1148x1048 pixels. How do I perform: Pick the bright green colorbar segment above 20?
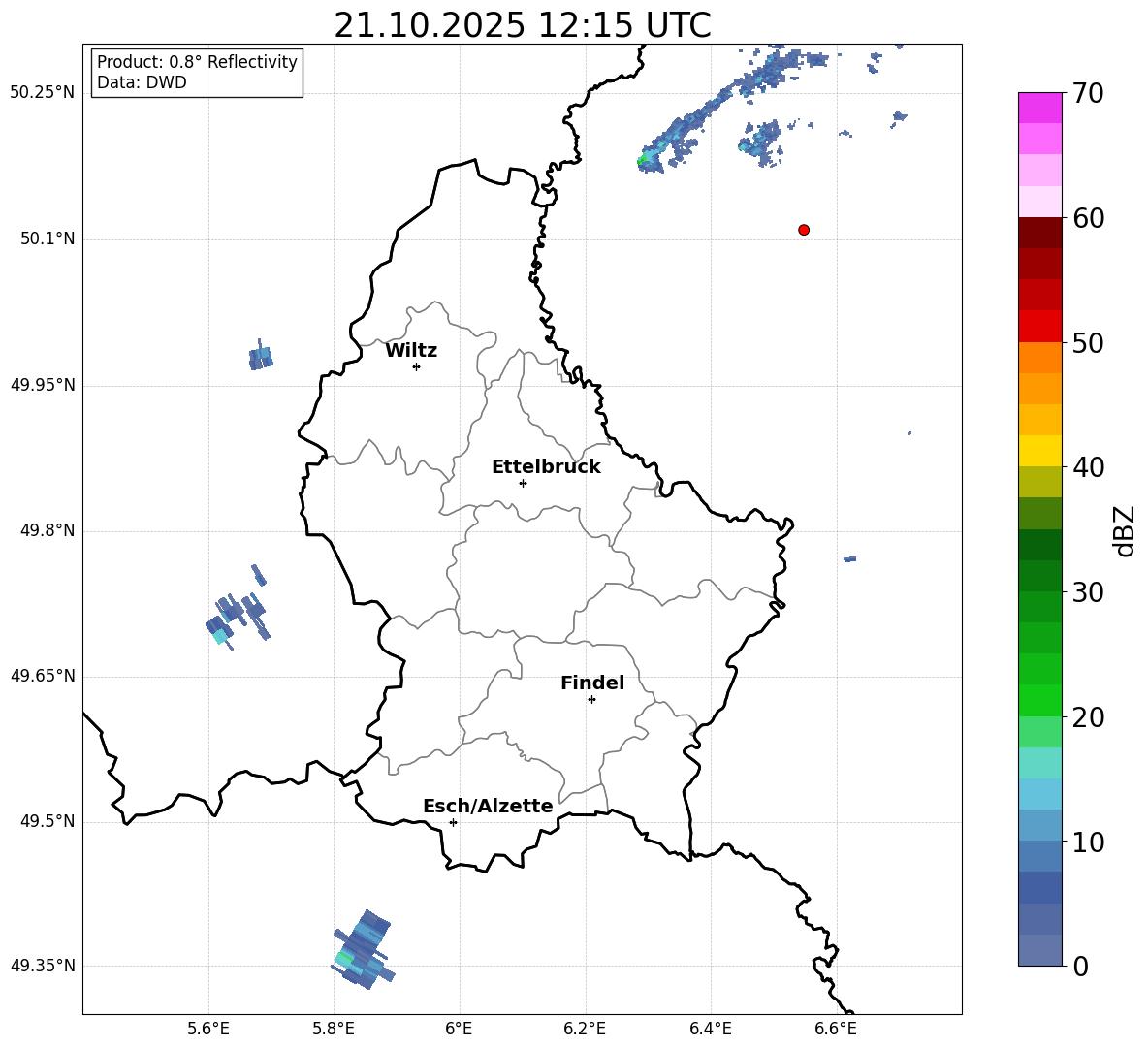1039,700
